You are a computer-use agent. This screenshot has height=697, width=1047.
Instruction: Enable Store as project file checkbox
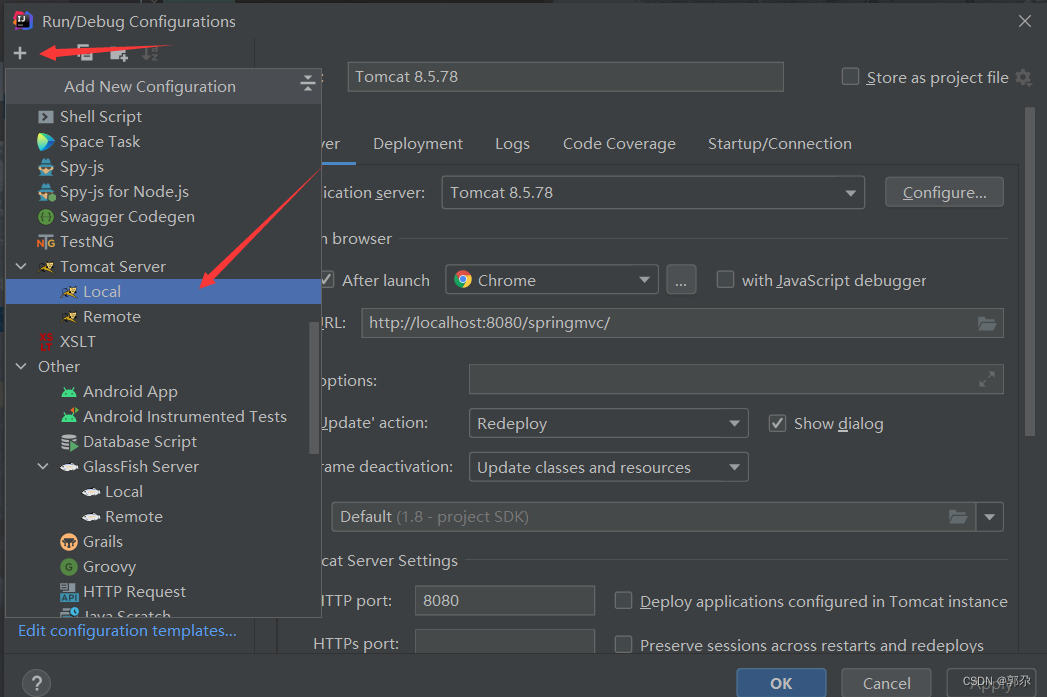coord(850,77)
